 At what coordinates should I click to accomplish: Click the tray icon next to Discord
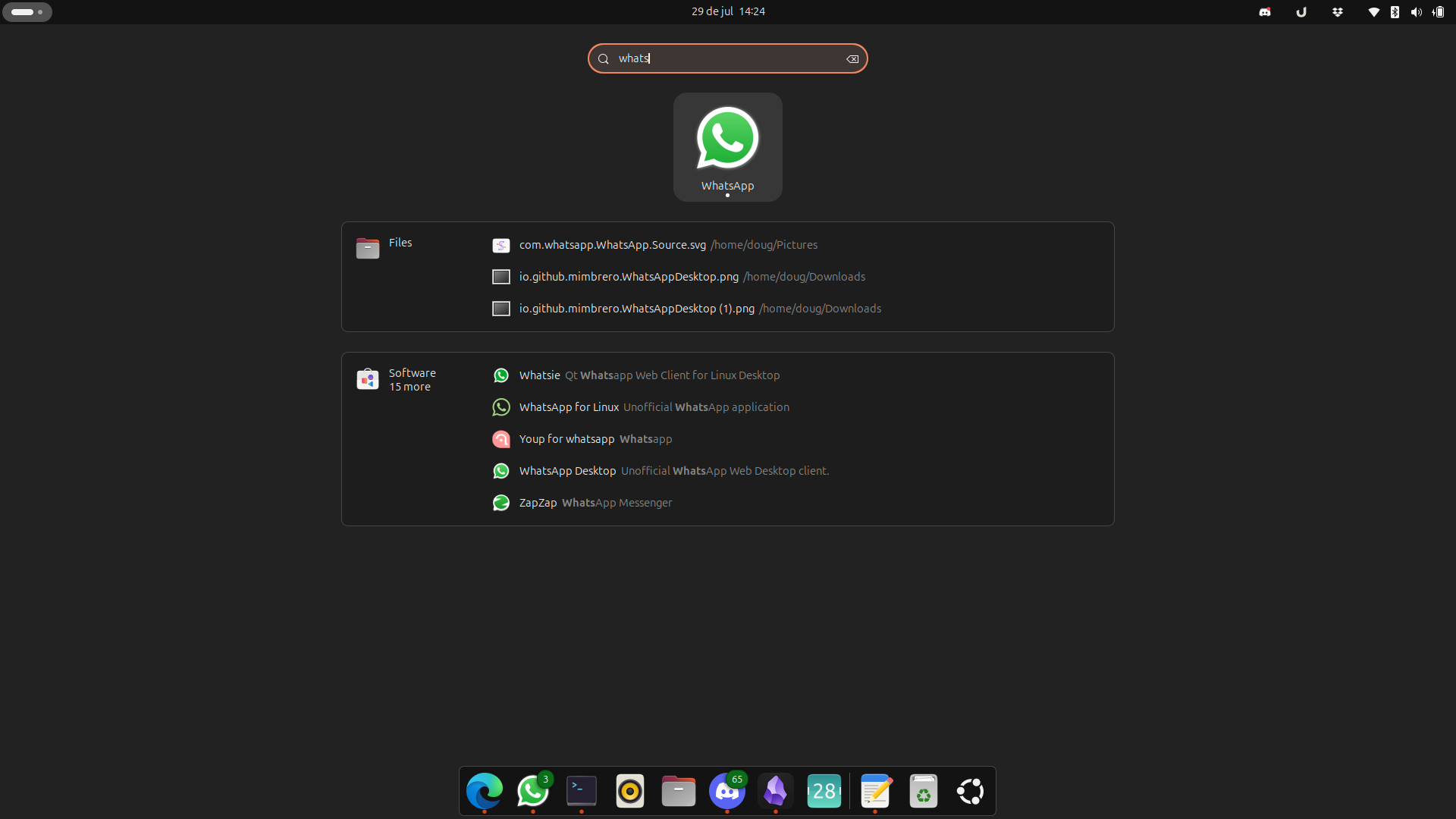coord(1301,12)
